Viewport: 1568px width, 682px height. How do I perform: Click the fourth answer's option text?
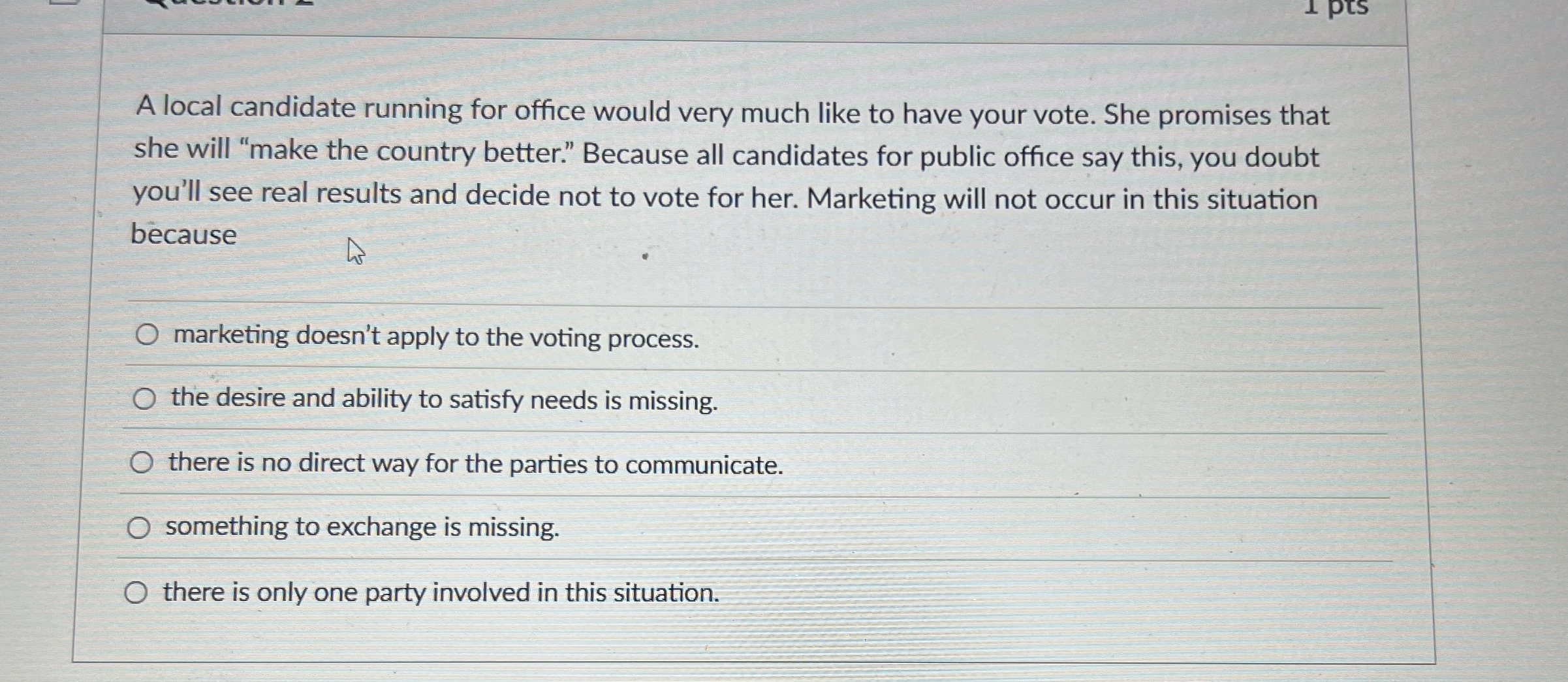[362, 527]
